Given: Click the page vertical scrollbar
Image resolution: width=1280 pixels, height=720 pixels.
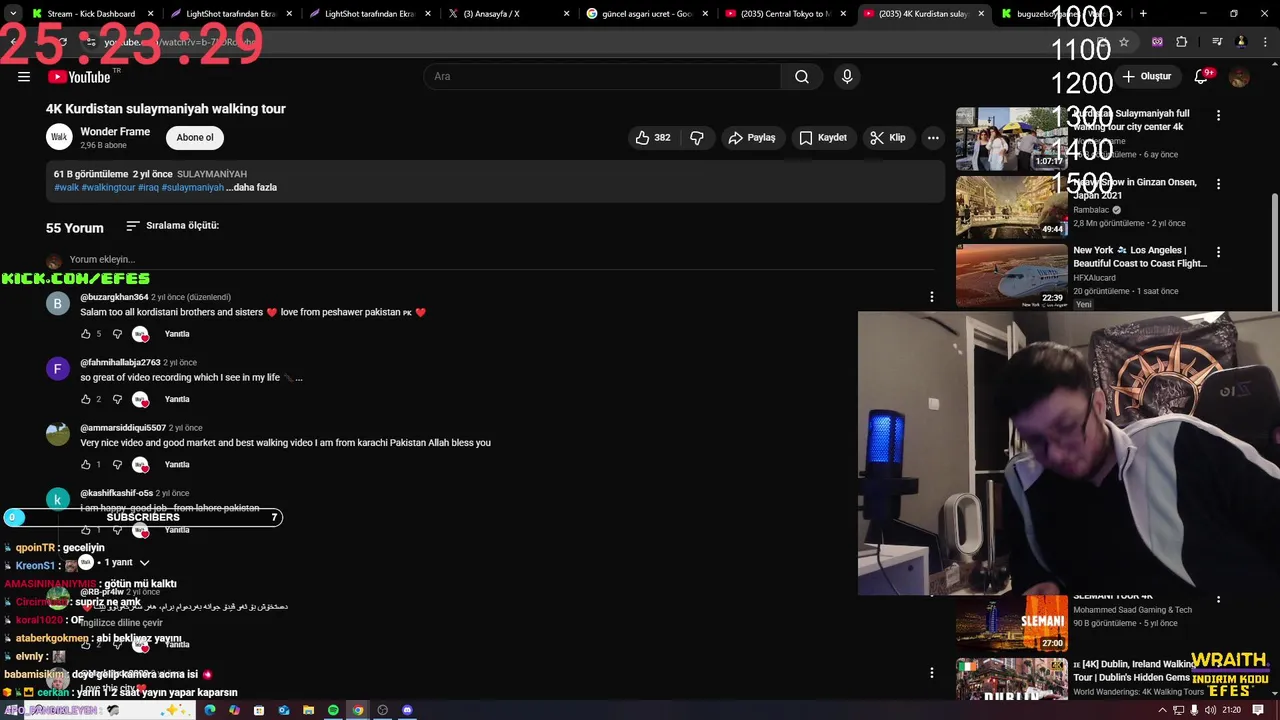Looking at the screenshot, I should tap(1274, 250).
